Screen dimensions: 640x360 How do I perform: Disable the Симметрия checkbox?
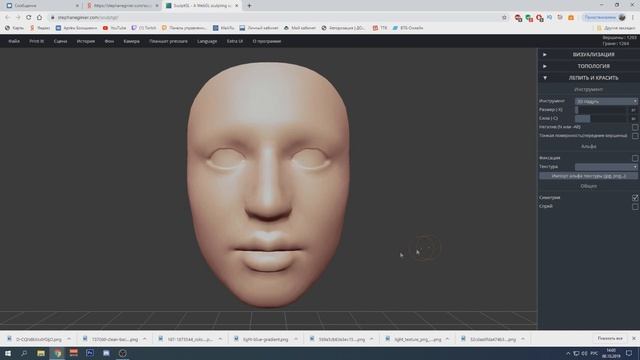(x=635, y=198)
